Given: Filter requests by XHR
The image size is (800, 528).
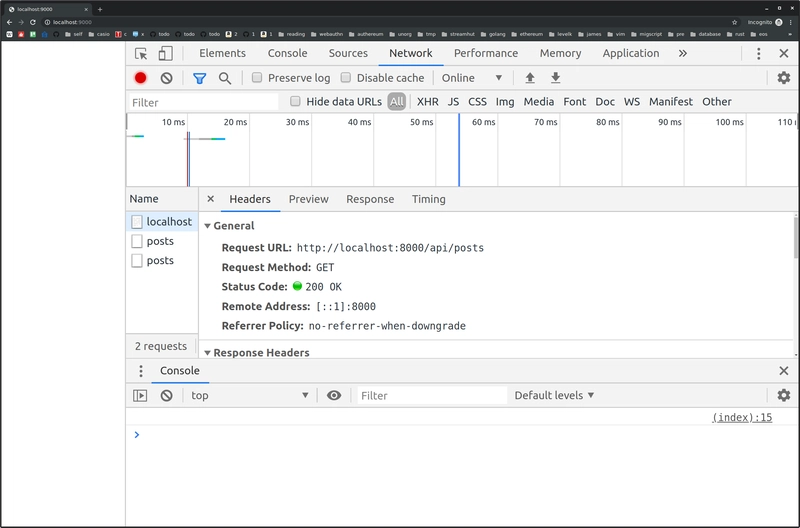Looking at the screenshot, I should pyautogui.click(x=428, y=102).
